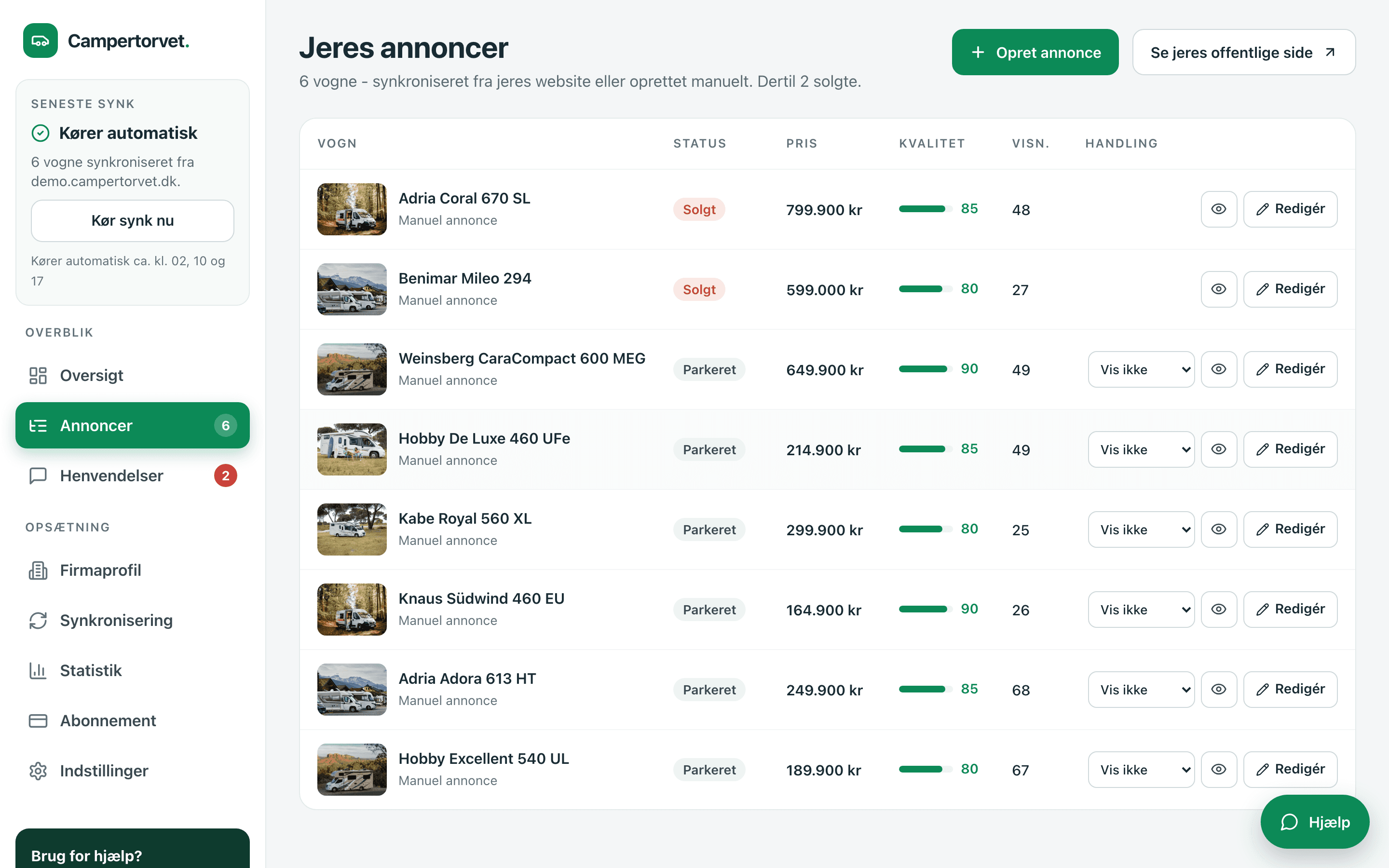The height and width of the screenshot is (868, 1389).
Task: Click the Adria Adora 613 HT title
Action: tap(467, 678)
